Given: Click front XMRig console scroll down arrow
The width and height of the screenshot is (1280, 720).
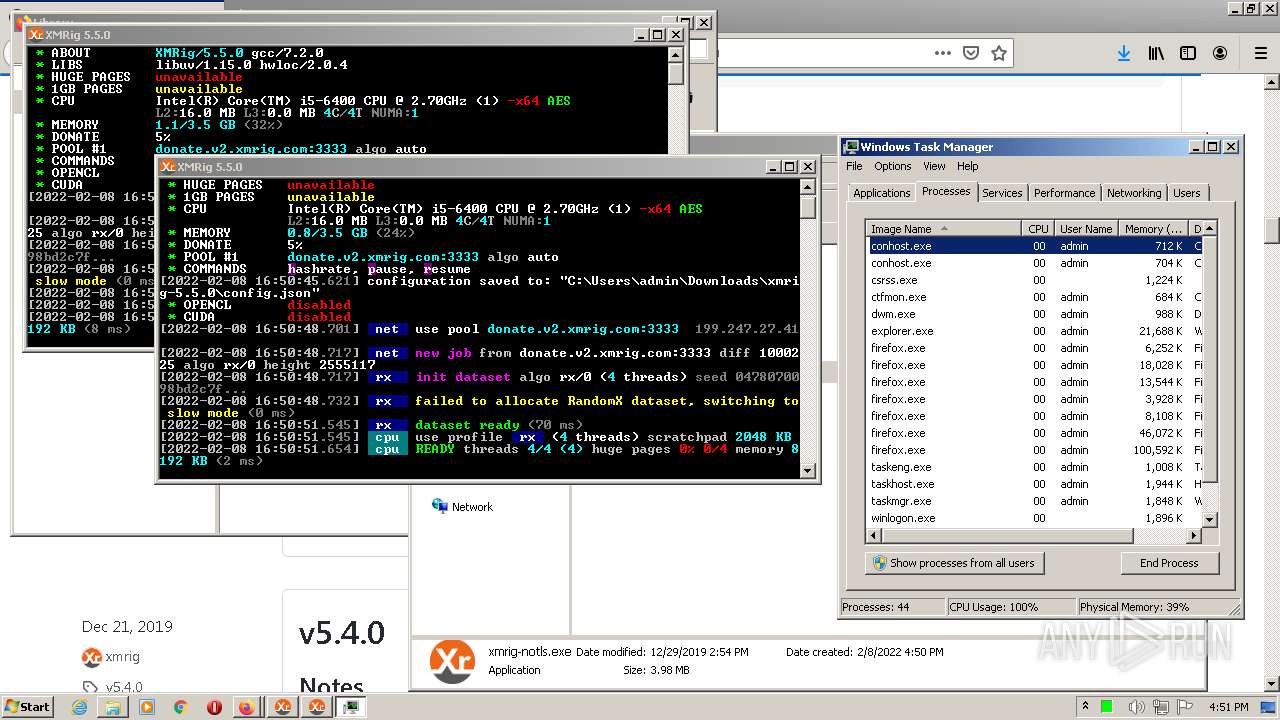Looking at the screenshot, I should (808, 470).
